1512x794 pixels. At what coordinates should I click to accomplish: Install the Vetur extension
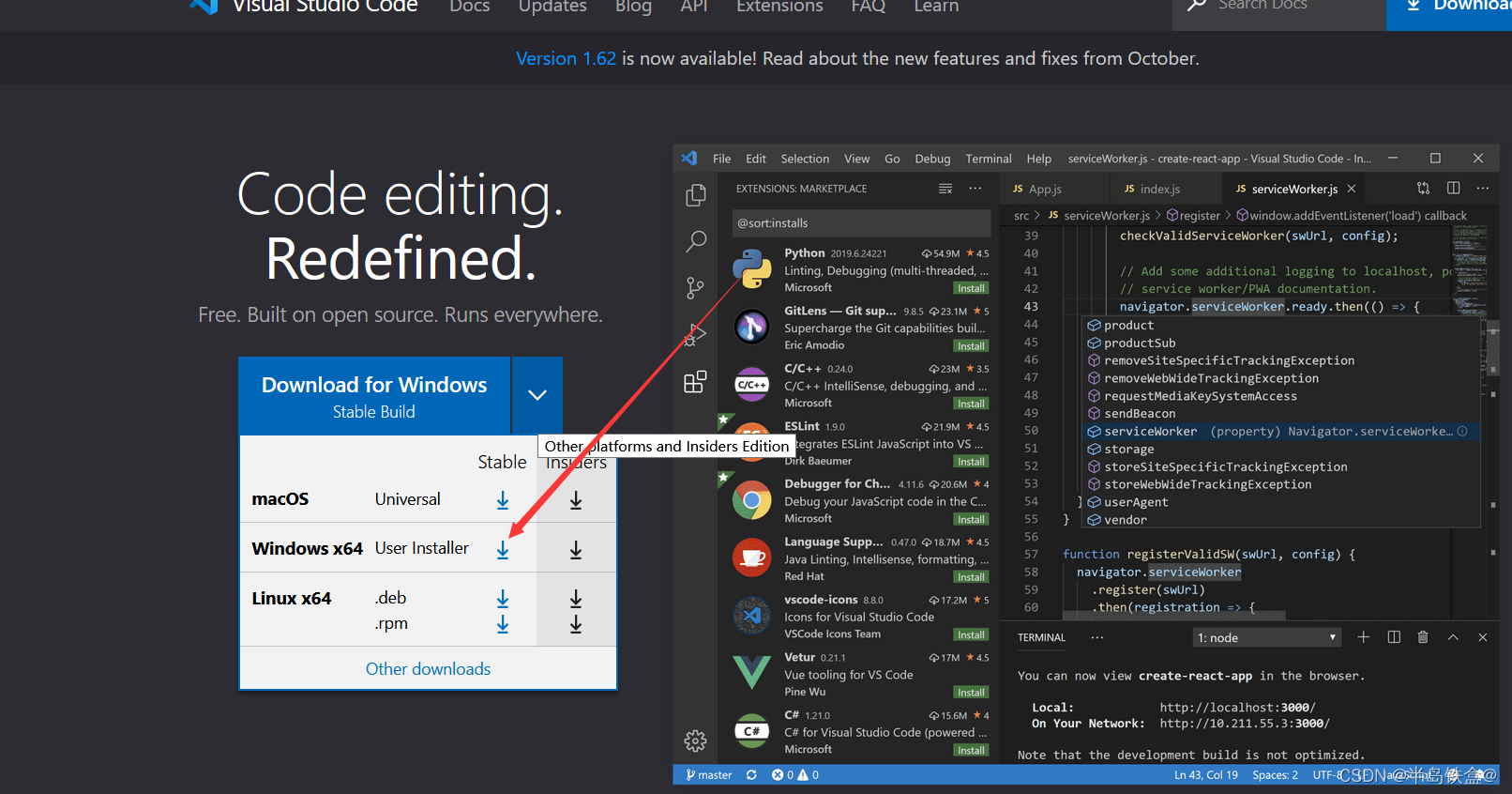pyautogui.click(x=971, y=693)
